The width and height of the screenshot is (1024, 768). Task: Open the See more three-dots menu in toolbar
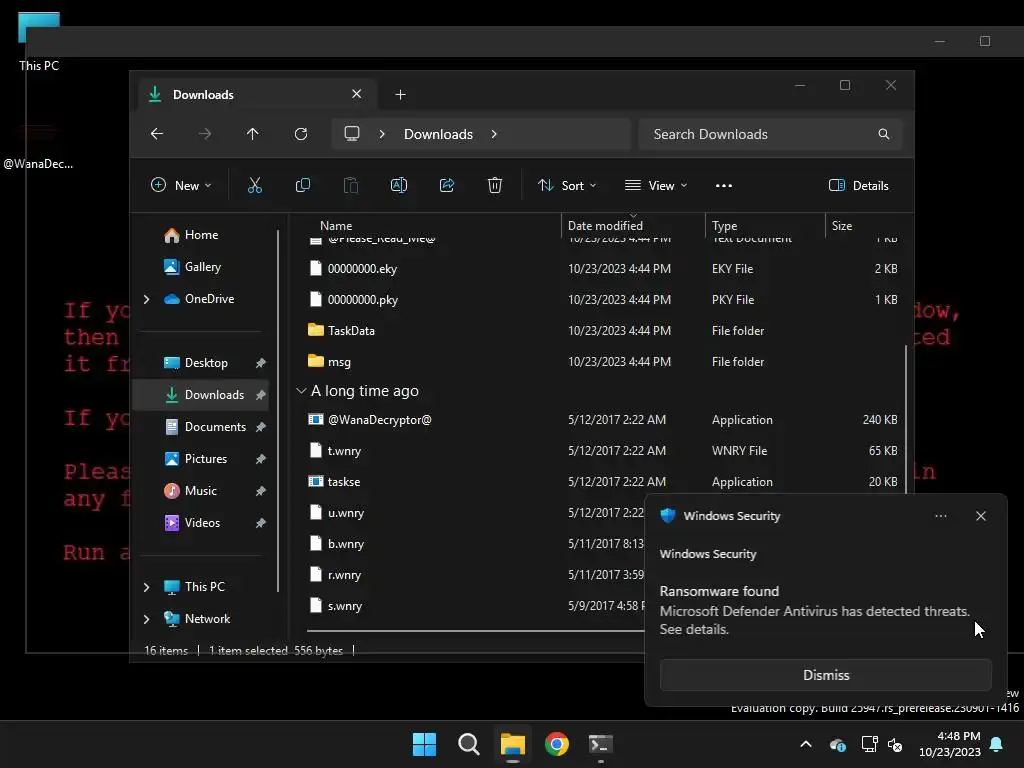point(724,185)
